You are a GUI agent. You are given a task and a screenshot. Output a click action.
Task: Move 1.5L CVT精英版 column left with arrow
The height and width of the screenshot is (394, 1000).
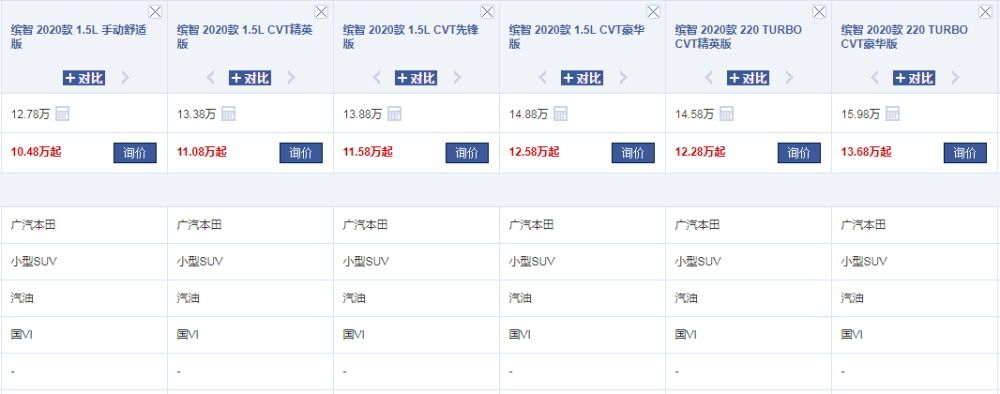[210, 78]
